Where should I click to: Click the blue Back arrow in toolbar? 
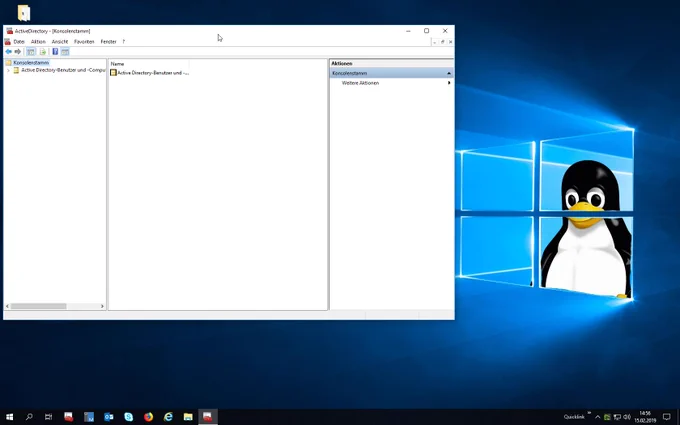[x=9, y=52]
